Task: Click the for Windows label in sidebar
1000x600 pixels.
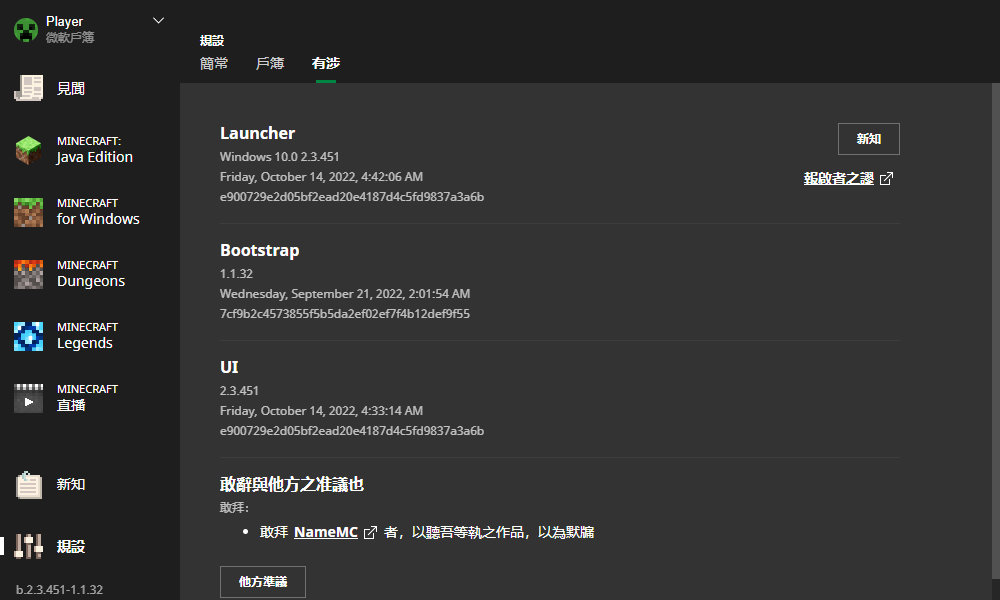Action: (x=98, y=219)
